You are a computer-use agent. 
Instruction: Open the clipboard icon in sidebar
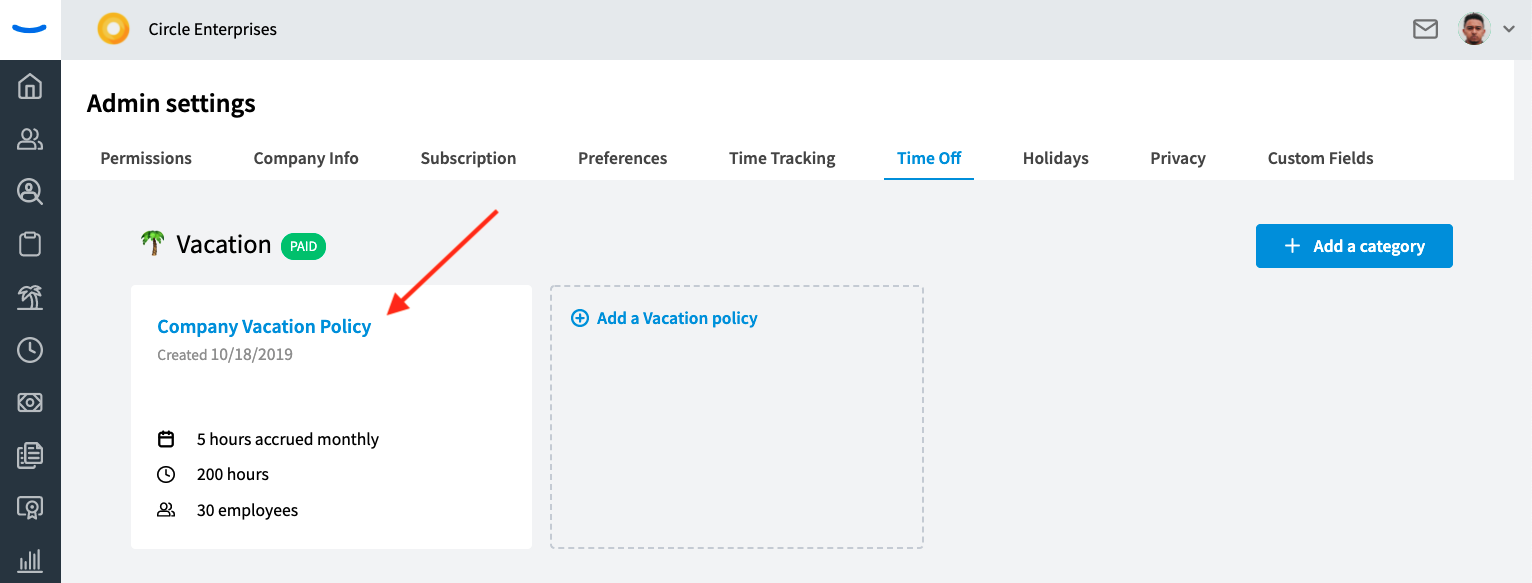point(30,244)
